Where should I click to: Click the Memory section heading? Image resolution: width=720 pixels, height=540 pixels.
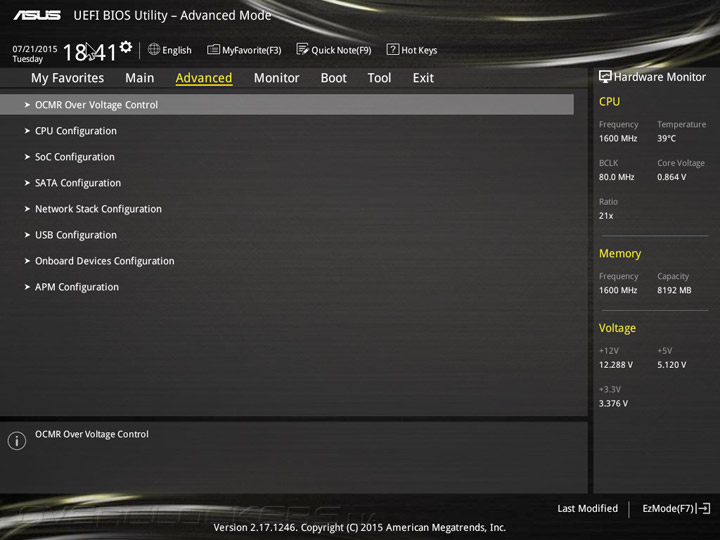tap(620, 253)
